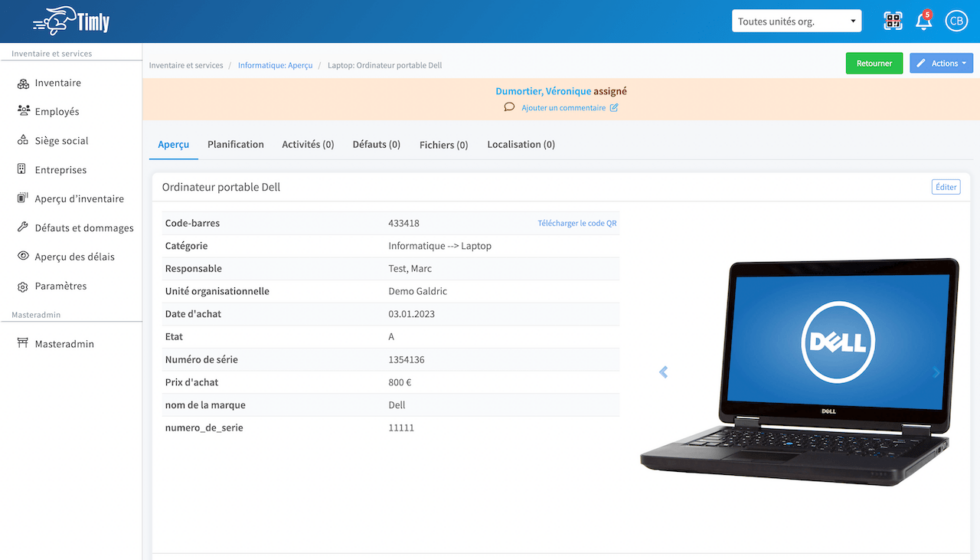The image size is (980, 560).
Task: Click the Paramètres gear icon
Action: tap(23, 286)
